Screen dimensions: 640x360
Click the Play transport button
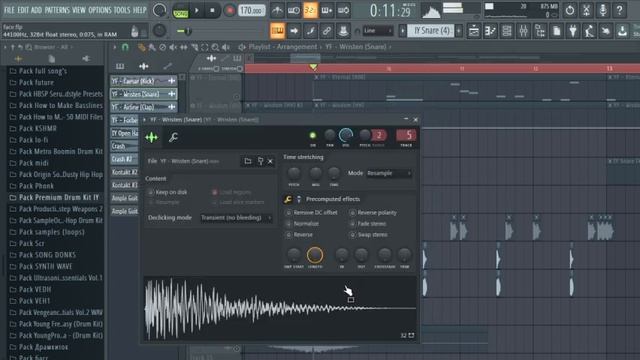tap(197, 11)
